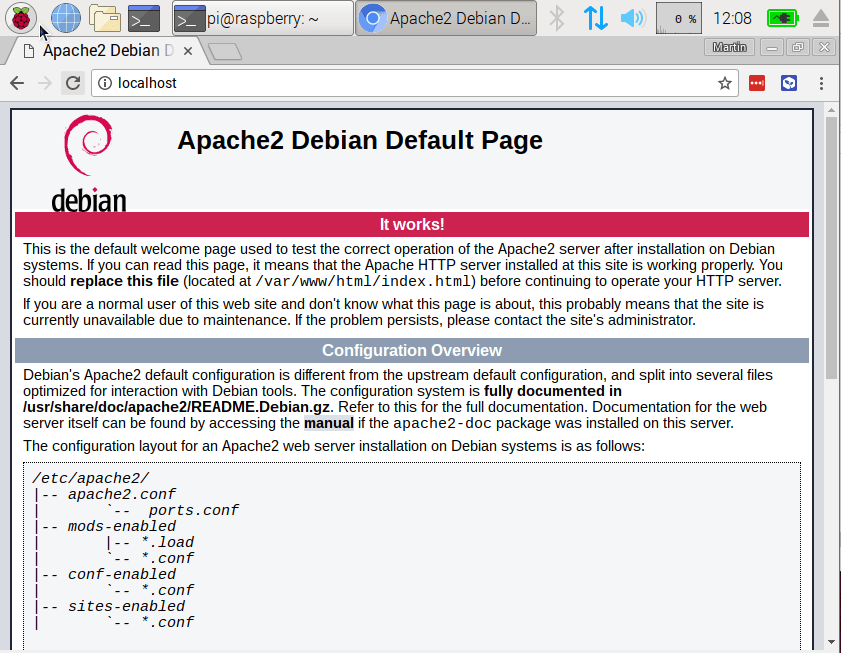841x653 pixels.
Task: Open the Raspberry Pi main menu
Action: click(21, 18)
